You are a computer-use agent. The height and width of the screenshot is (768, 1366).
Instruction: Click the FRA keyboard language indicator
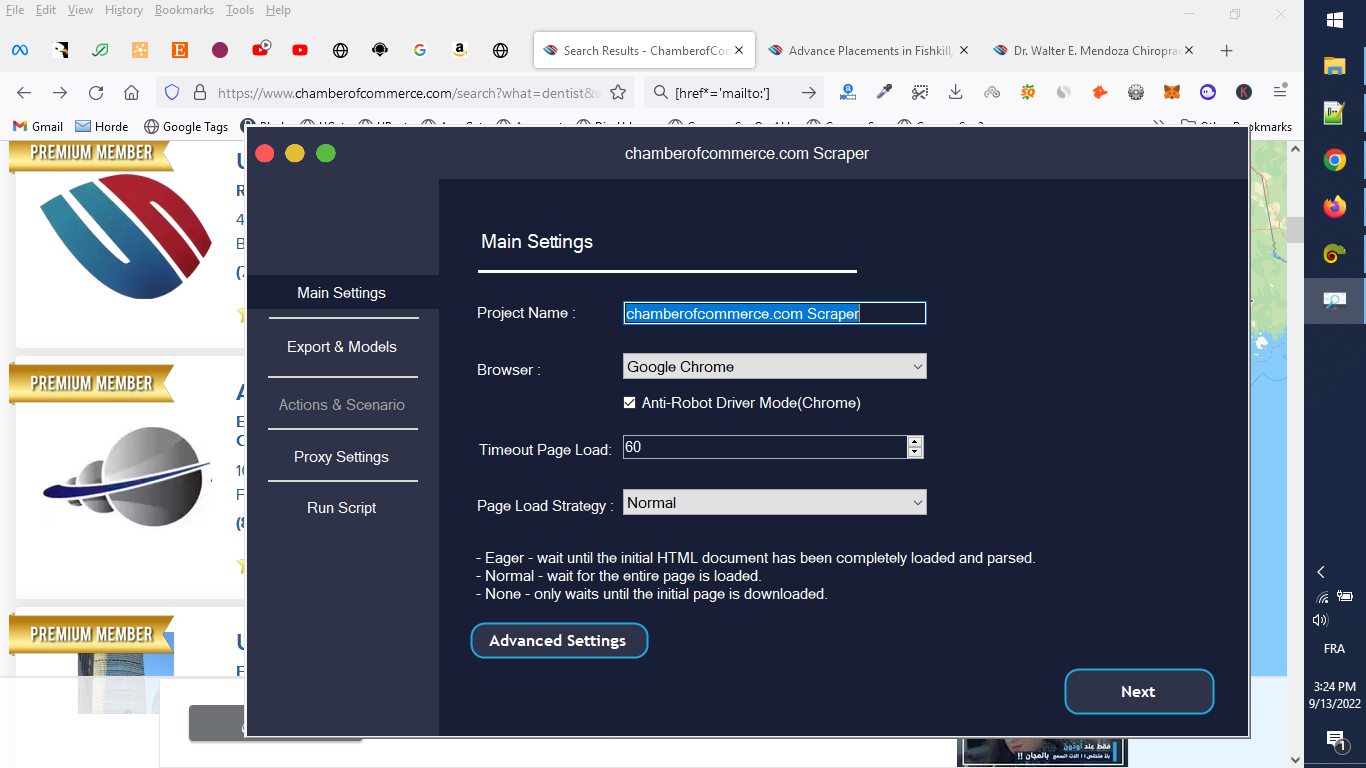tap(1334, 649)
